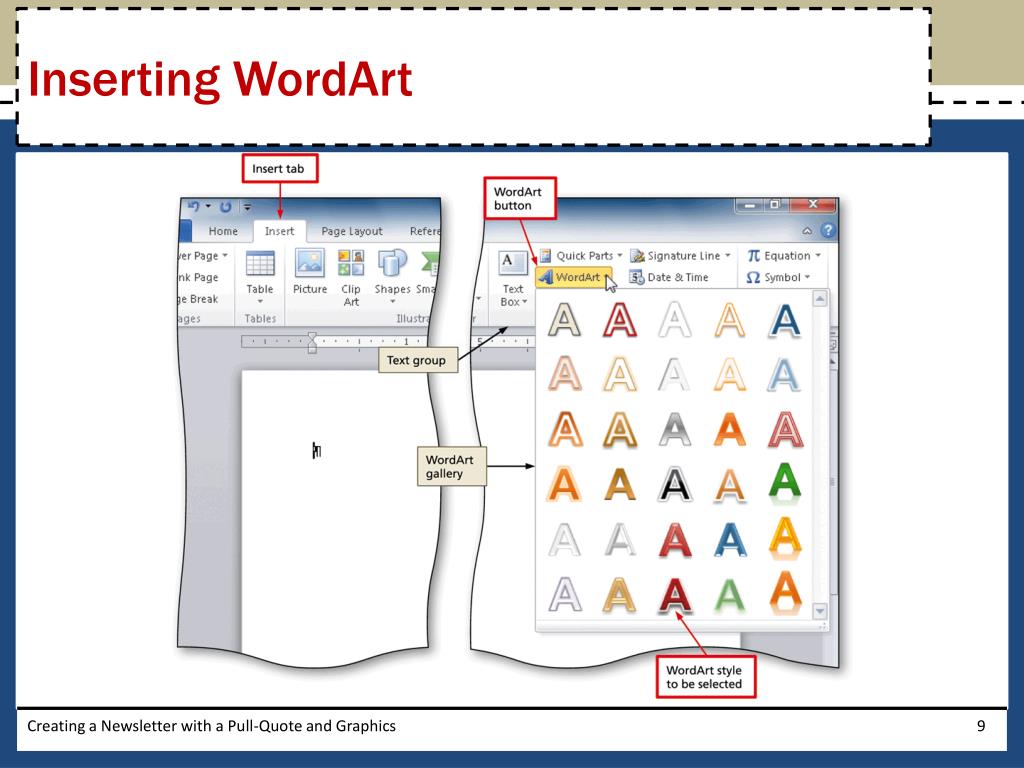Click the Redo icon in the Quick Access Toolbar
This screenshot has height=768, width=1024.
[225, 207]
